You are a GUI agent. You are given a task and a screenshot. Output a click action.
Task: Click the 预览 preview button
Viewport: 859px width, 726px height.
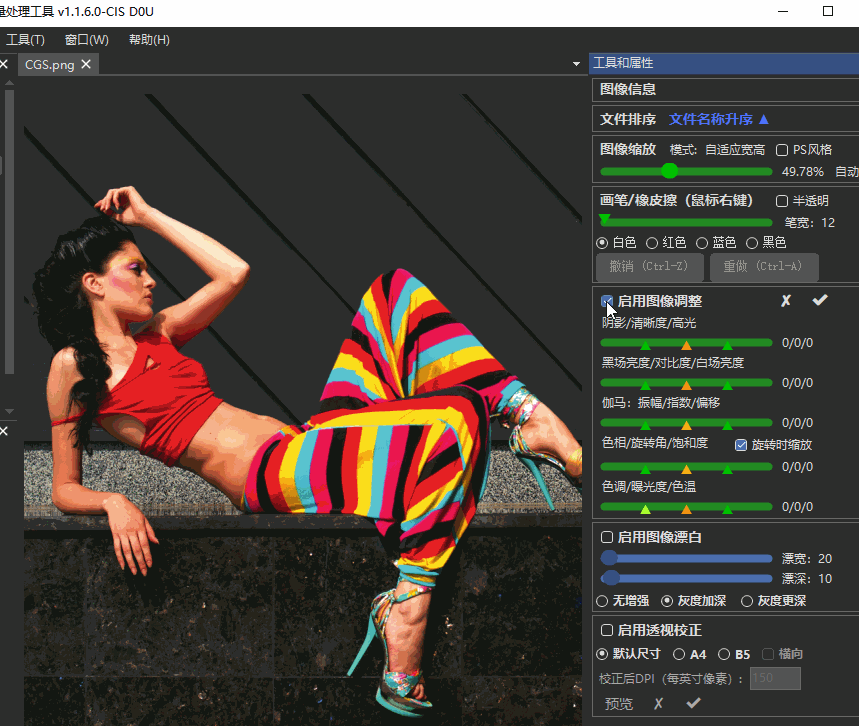point(619,704)
